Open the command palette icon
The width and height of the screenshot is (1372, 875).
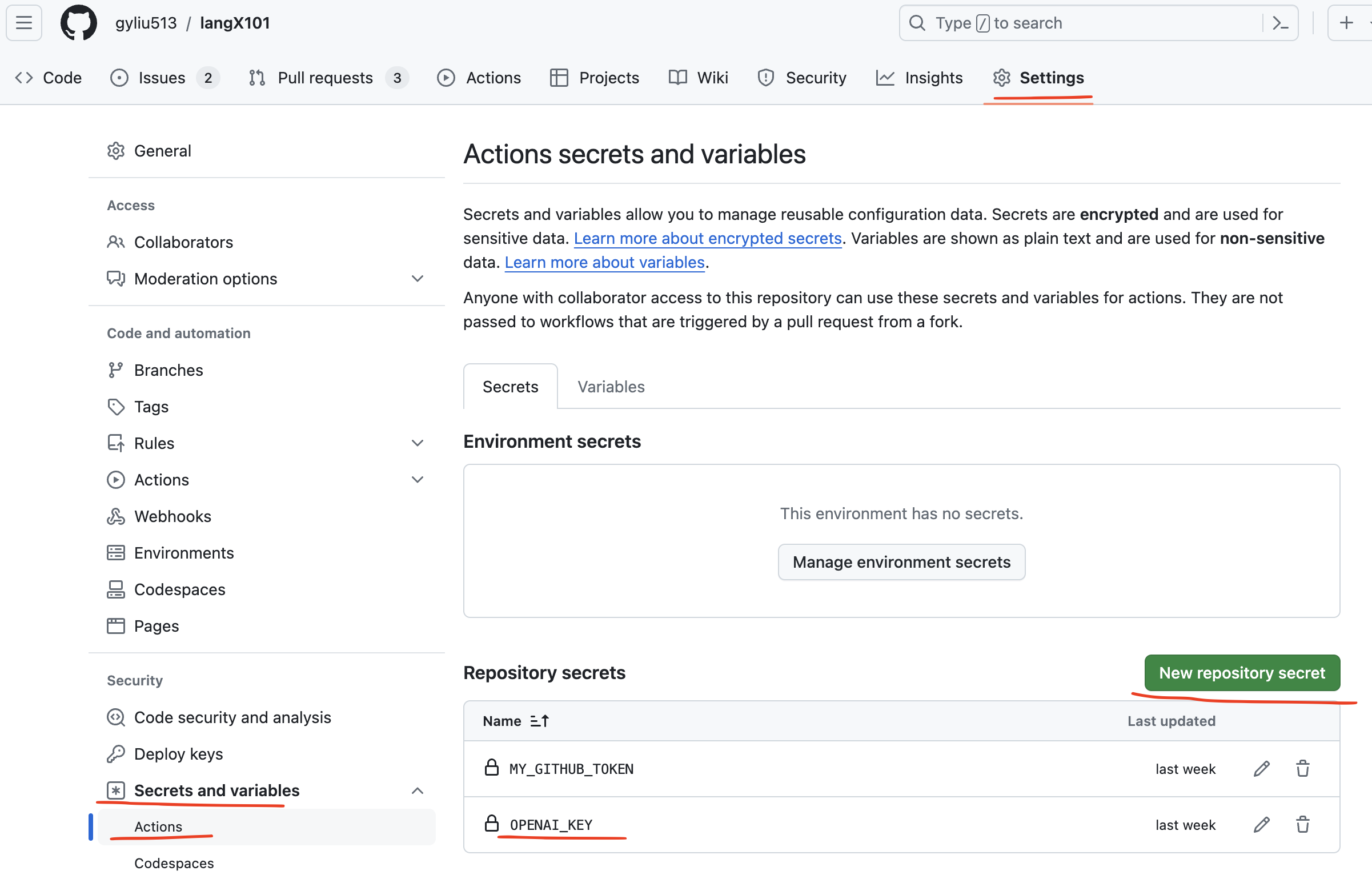1280,23
